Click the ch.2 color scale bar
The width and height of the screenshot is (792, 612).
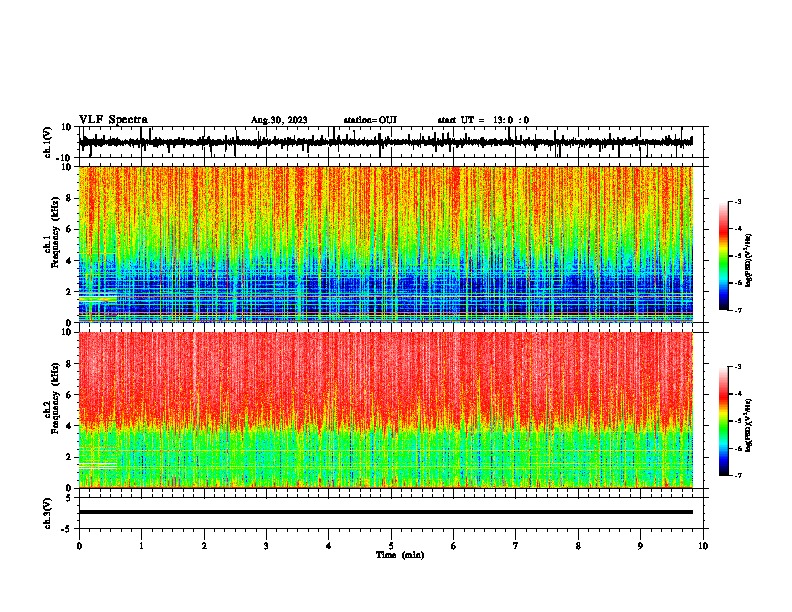(724, 421)
